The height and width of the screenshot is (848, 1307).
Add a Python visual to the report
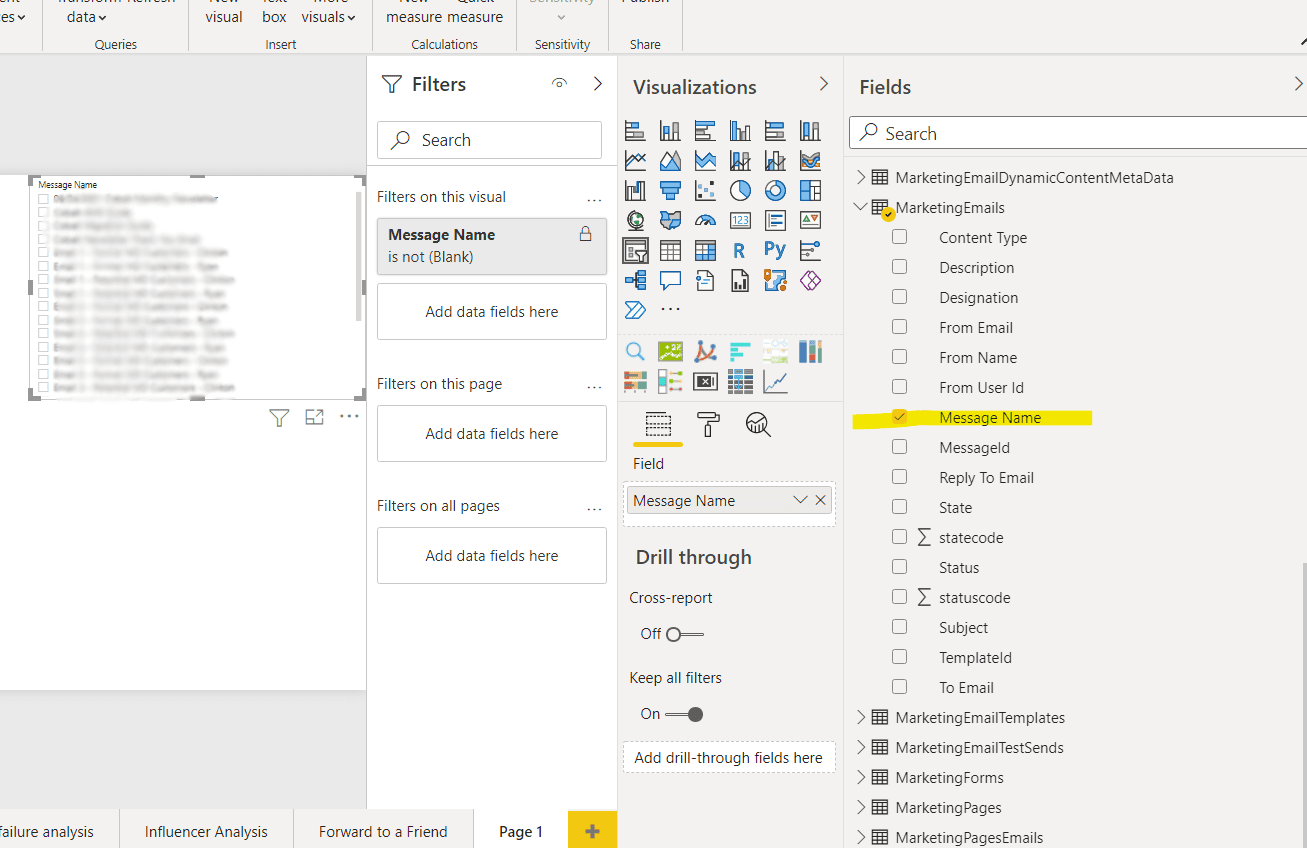pyautogui.click(x=775, y=249)
